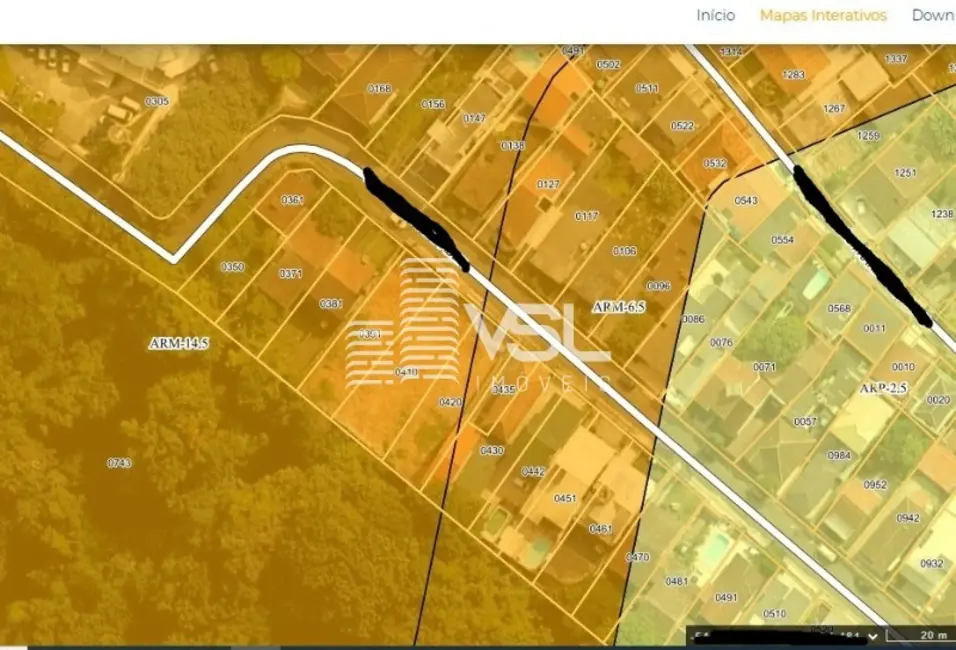Open the Download menu item
The width and height of the screenshot is (956, 650).
934,15
